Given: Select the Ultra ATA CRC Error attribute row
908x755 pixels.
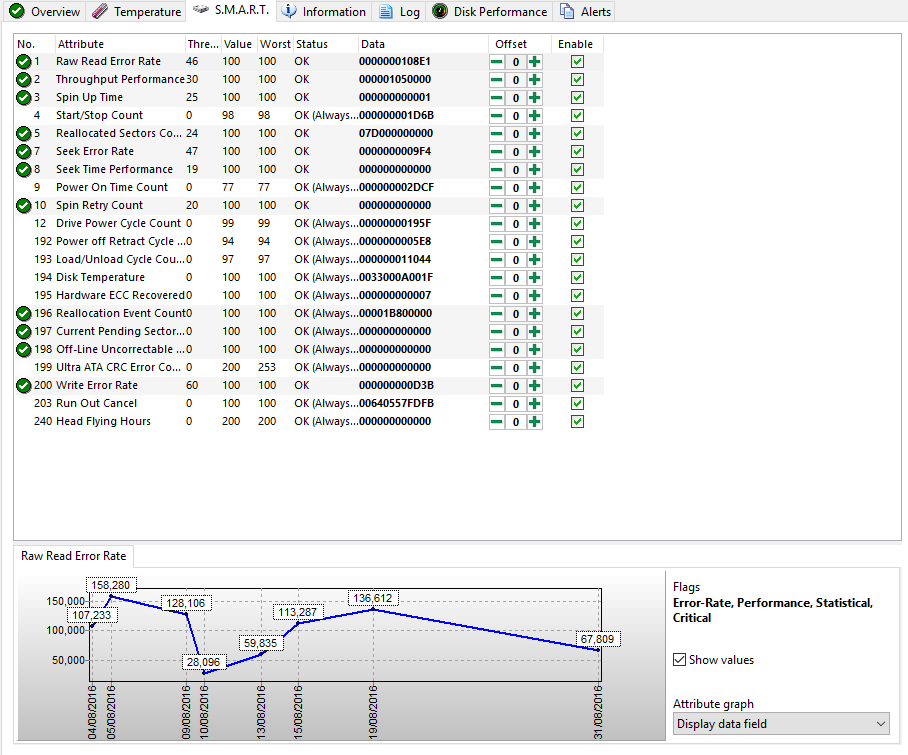Looking at the screenshot, I should 309,367.
